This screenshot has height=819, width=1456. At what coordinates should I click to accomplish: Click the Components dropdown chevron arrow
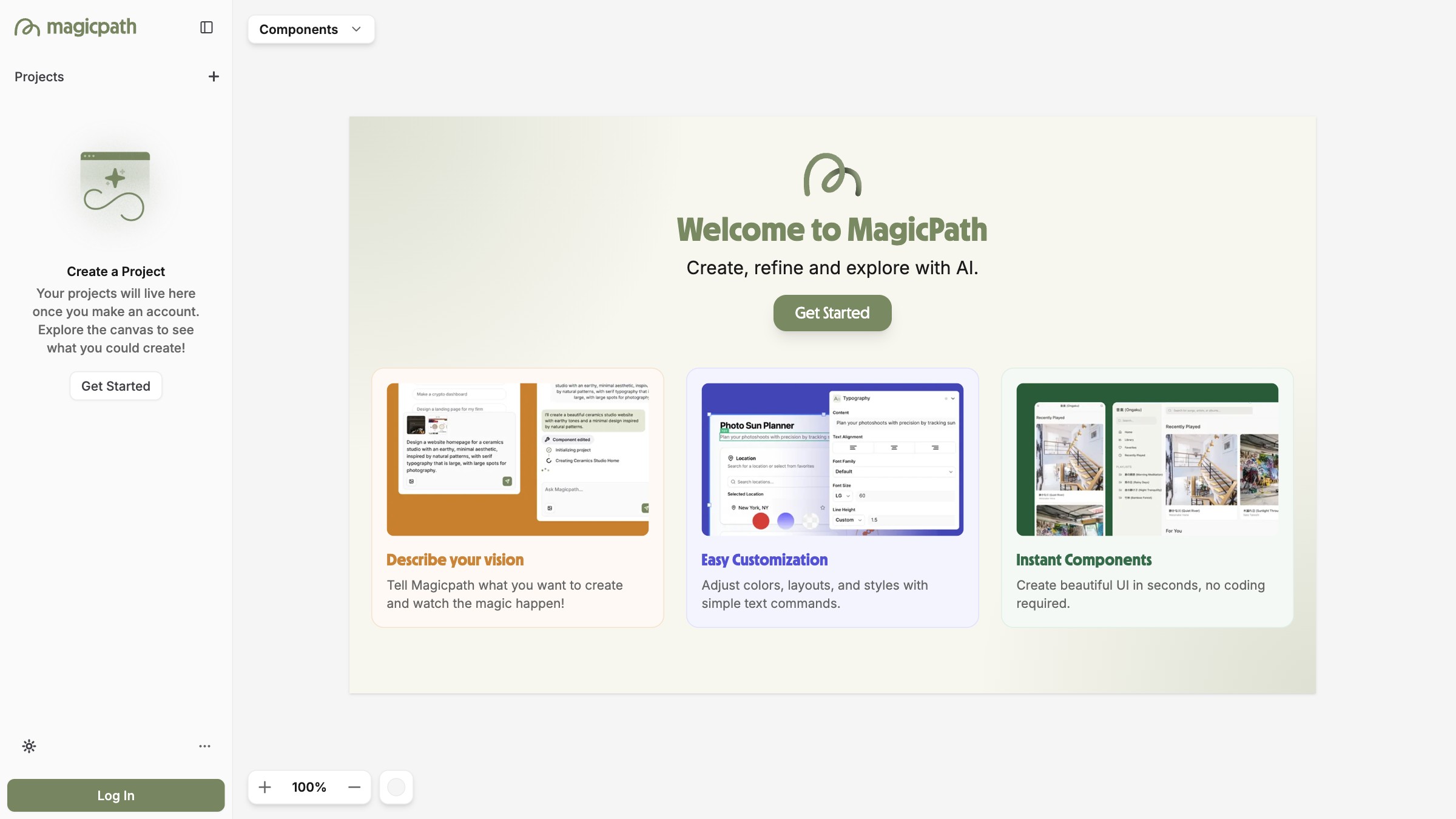(356, 29)
